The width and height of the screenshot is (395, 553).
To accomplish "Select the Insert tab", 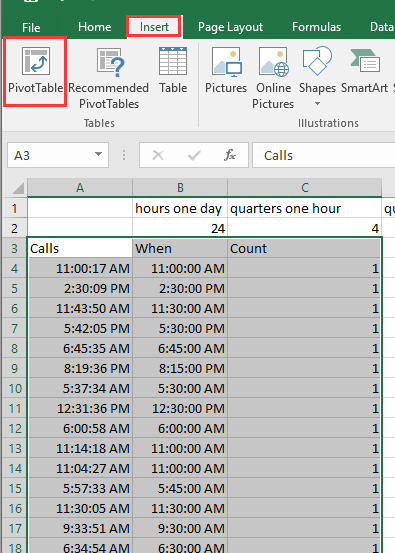I will pyautogui.click(x=154, y=27).
